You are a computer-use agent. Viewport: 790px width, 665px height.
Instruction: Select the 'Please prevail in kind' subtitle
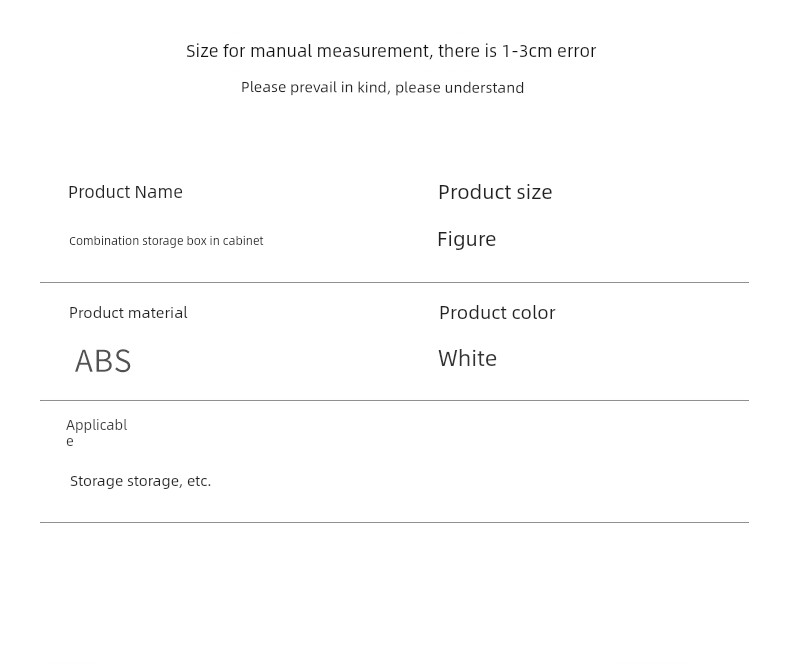tap(382, 88)
